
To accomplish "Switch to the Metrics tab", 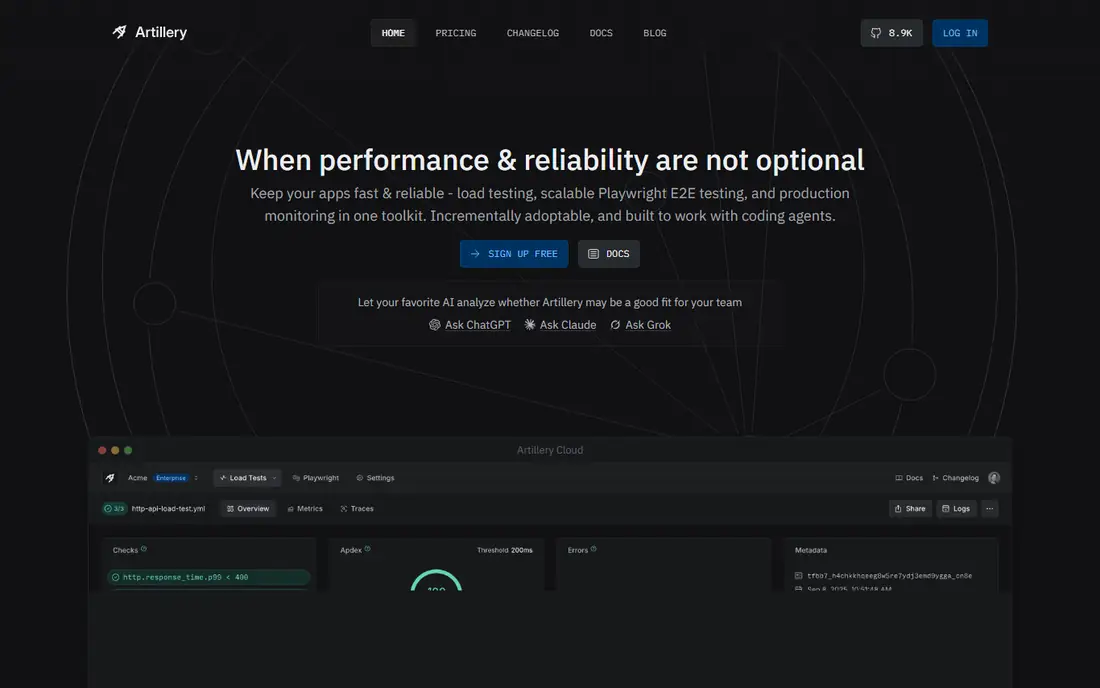I will (x=305, y=508).
